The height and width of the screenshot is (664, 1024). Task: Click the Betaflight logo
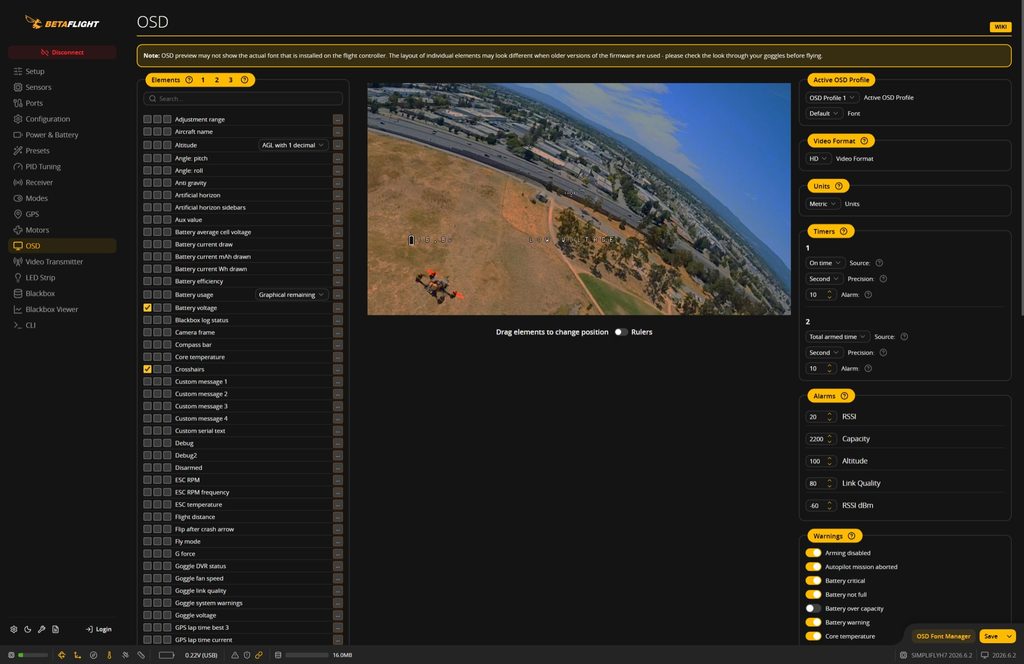[x=62, y=23]
